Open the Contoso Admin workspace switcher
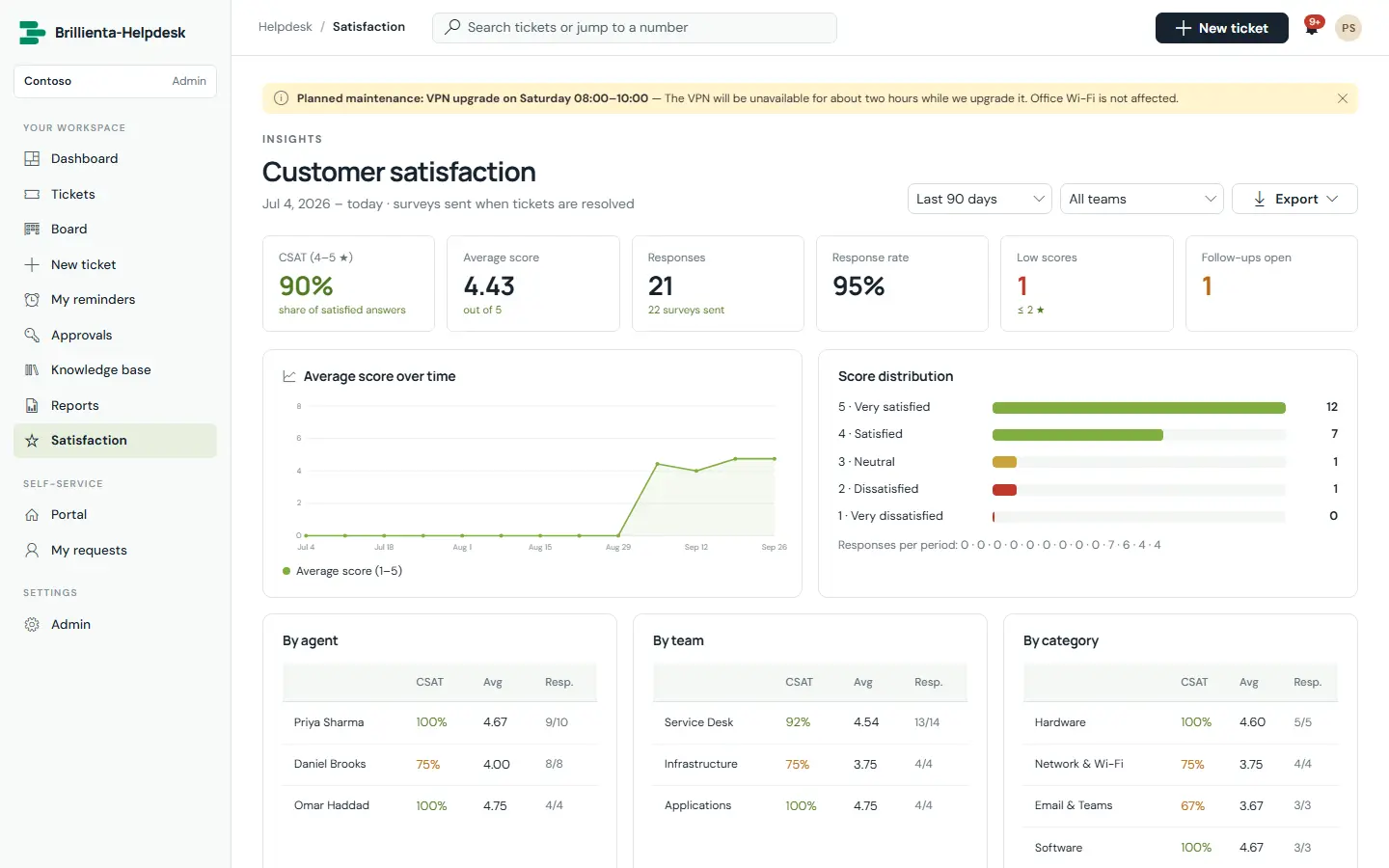This screenshot has width=1389, height=868. [115, 81]
